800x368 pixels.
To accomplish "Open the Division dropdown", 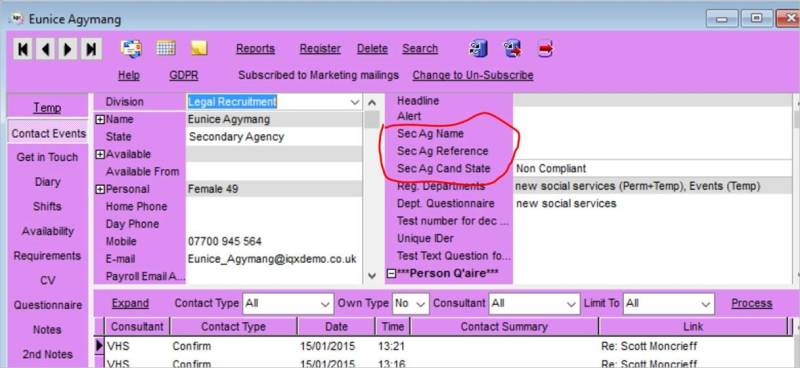I will click(355, 102).
